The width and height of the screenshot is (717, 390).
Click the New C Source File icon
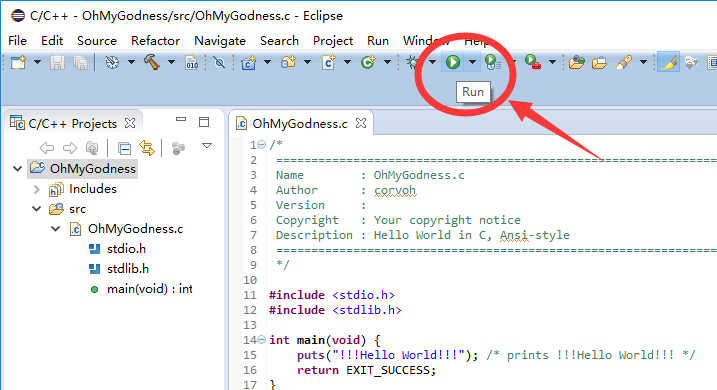[329, 62]
